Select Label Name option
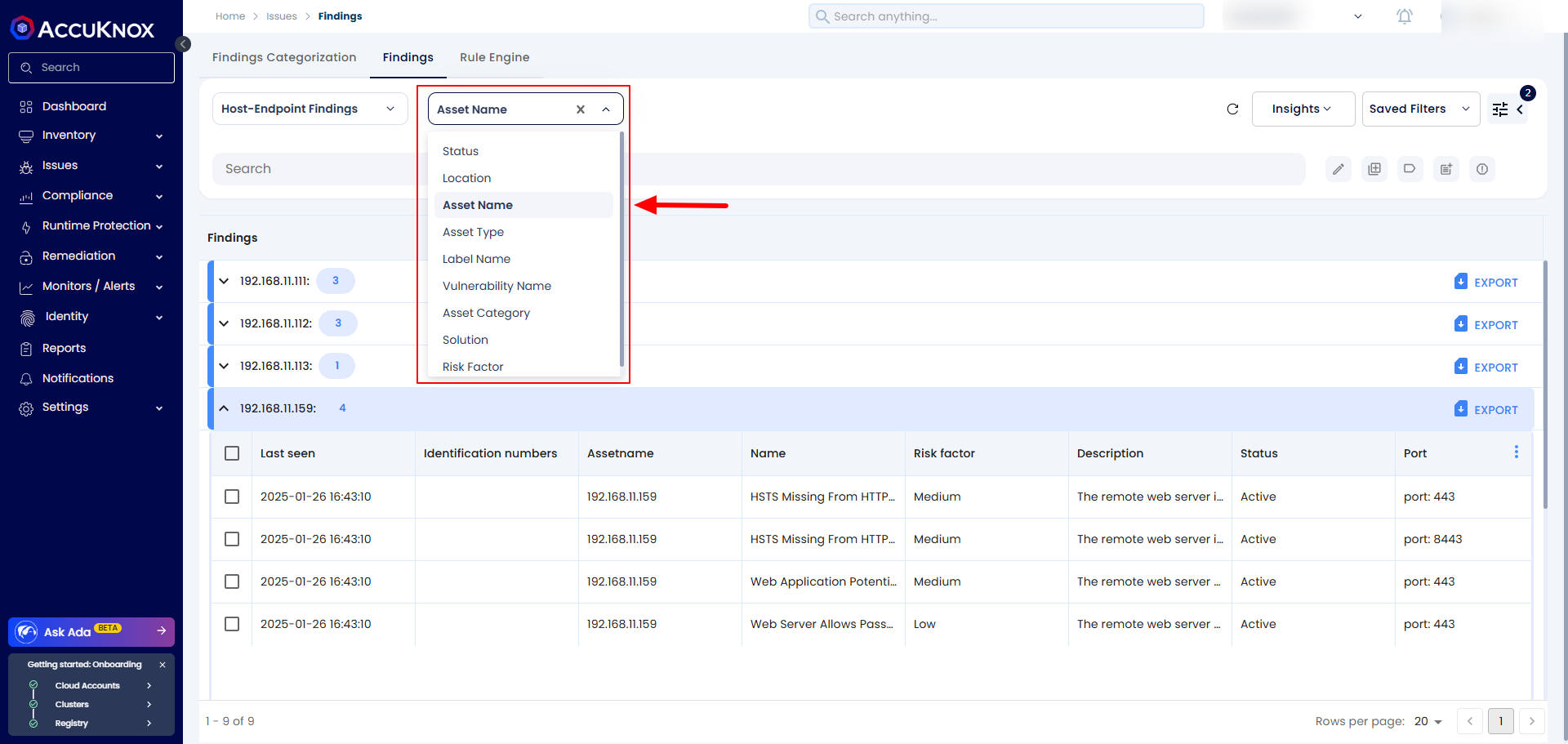1568x744 pixels. point(523,259)
